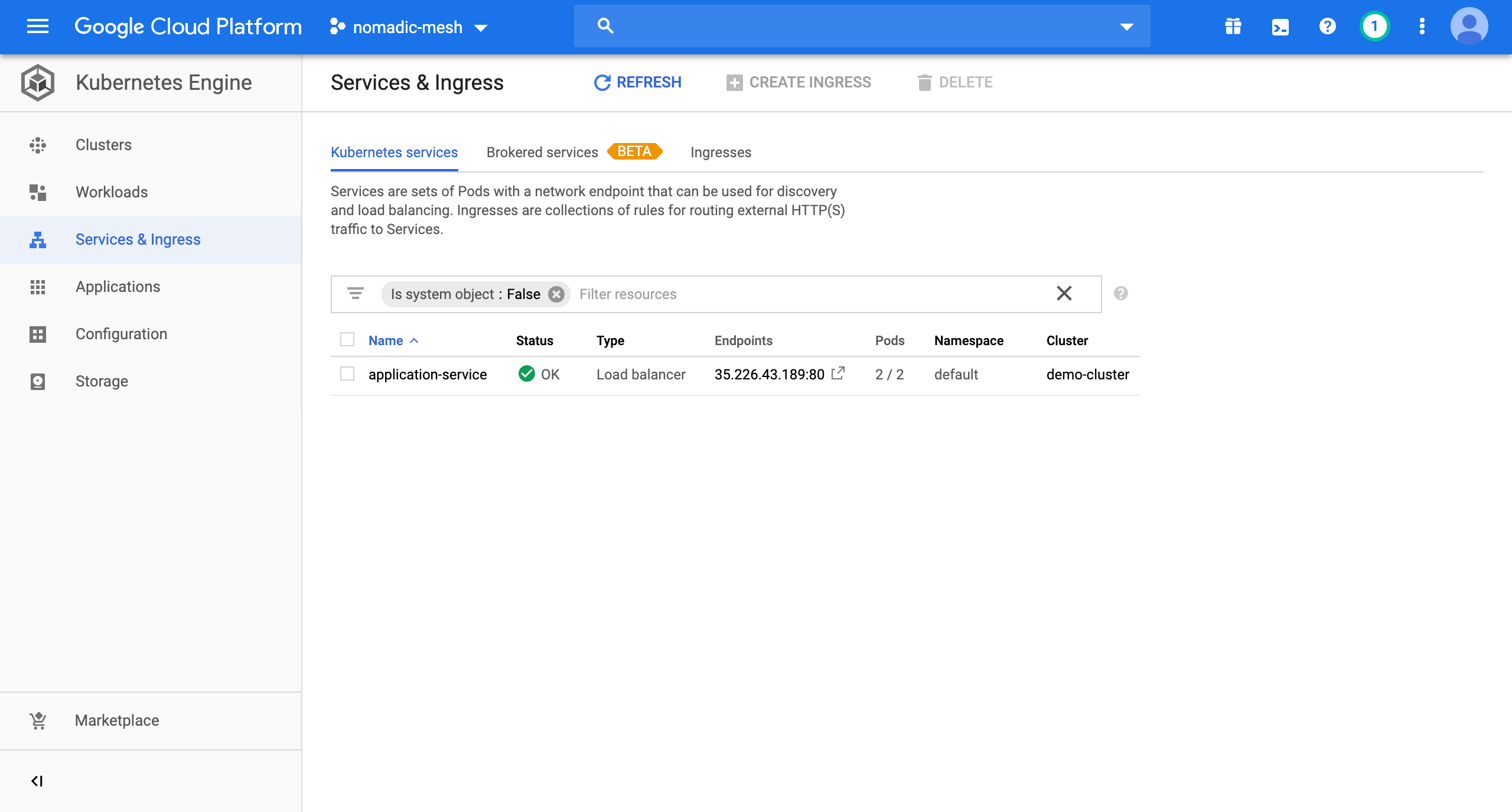Collapse the left sidebar panel

37,781
